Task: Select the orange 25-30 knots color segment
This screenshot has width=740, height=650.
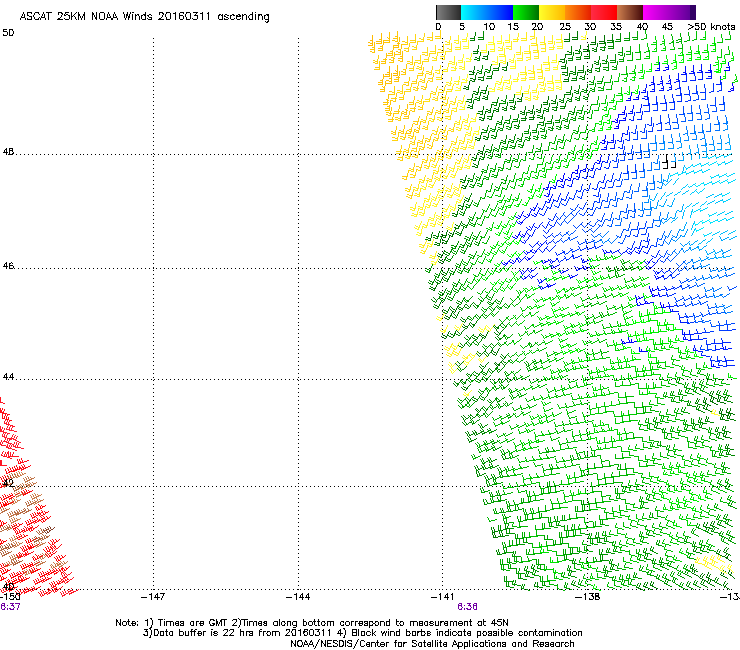Action: [x=578, y=12]
